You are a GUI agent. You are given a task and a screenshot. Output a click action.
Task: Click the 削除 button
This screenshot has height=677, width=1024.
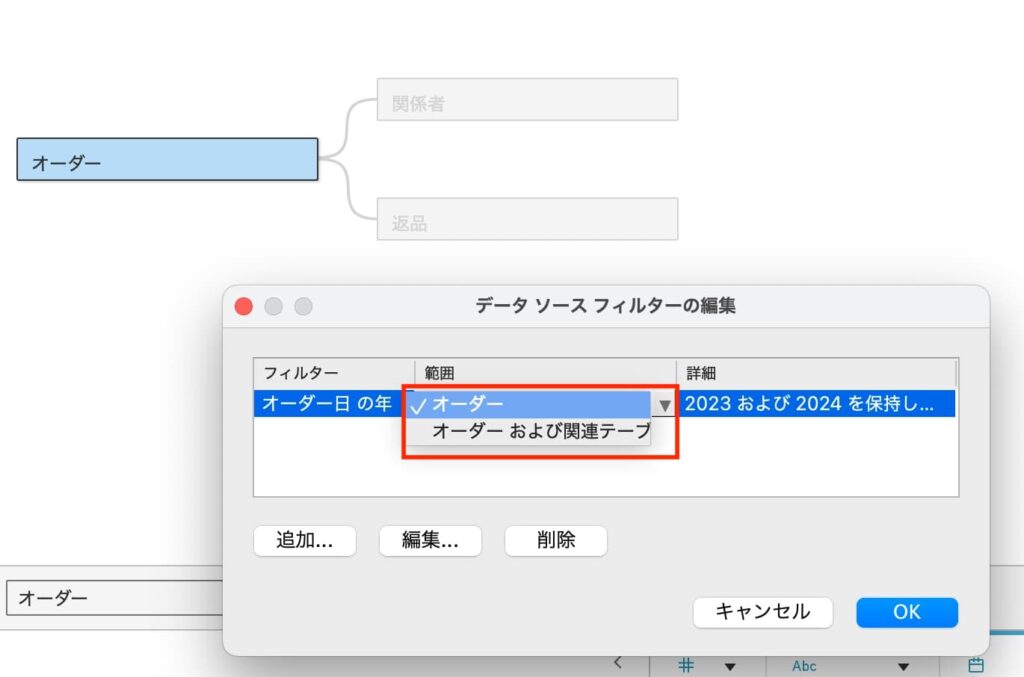pyautogui.click(x=555, y=541)
